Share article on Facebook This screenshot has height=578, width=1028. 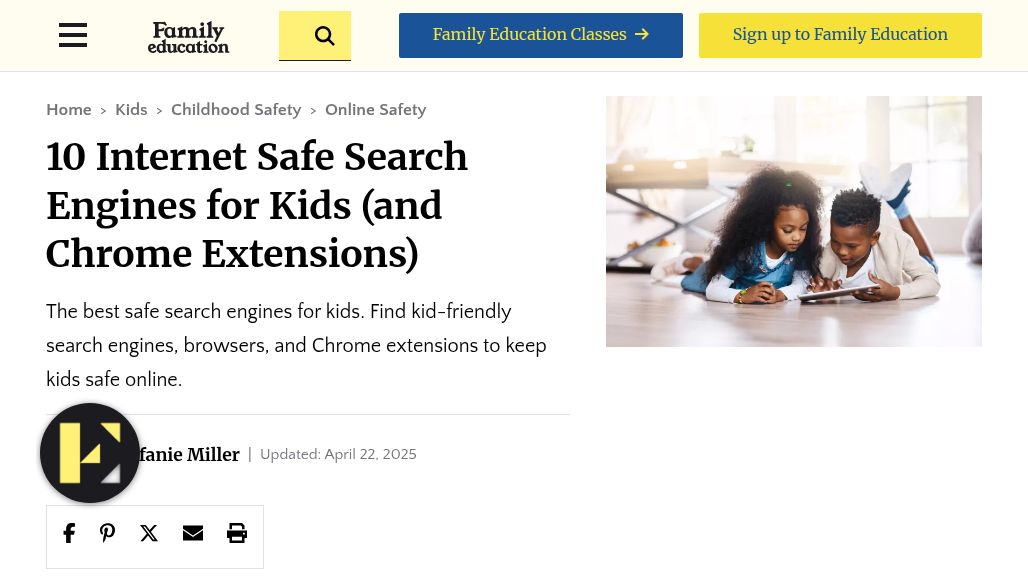coord(69,533)
